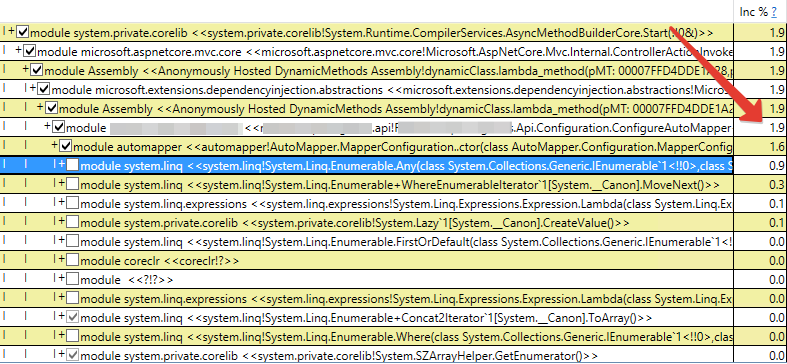Screen dimensions: 787x364
Task: Select the Concat2Iterator ToArray row text
Action: point(366,318)
